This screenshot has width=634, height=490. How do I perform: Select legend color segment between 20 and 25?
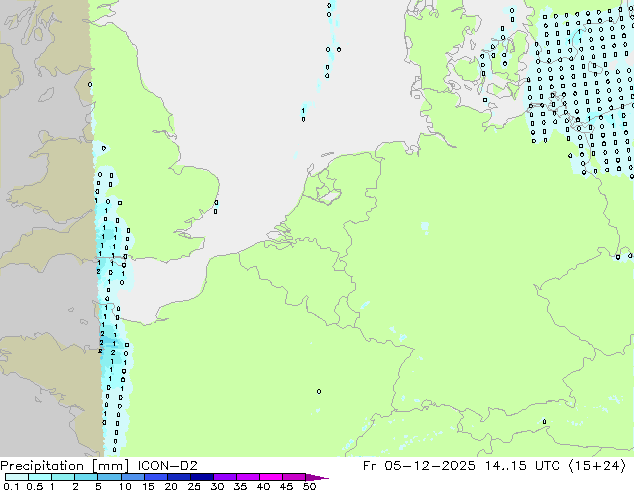[x=178, y=477]
